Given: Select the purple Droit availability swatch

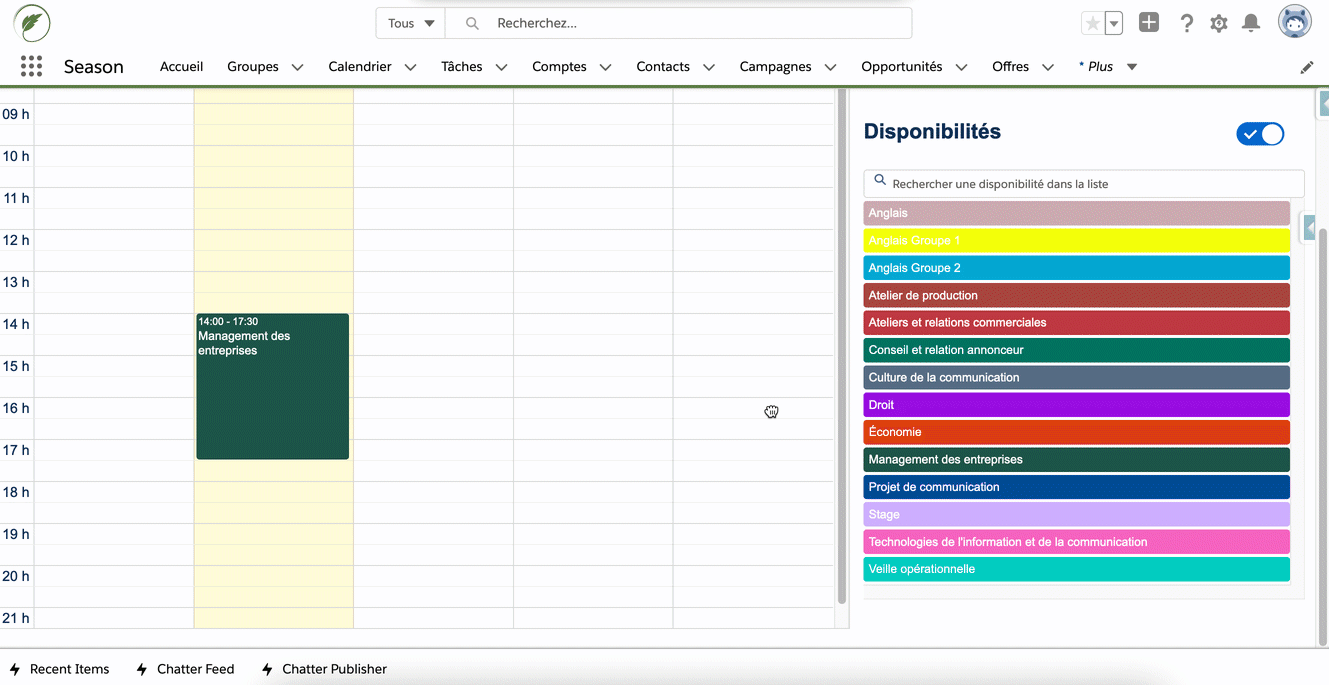Looking at the screenshot, I should pos(1076,404).
